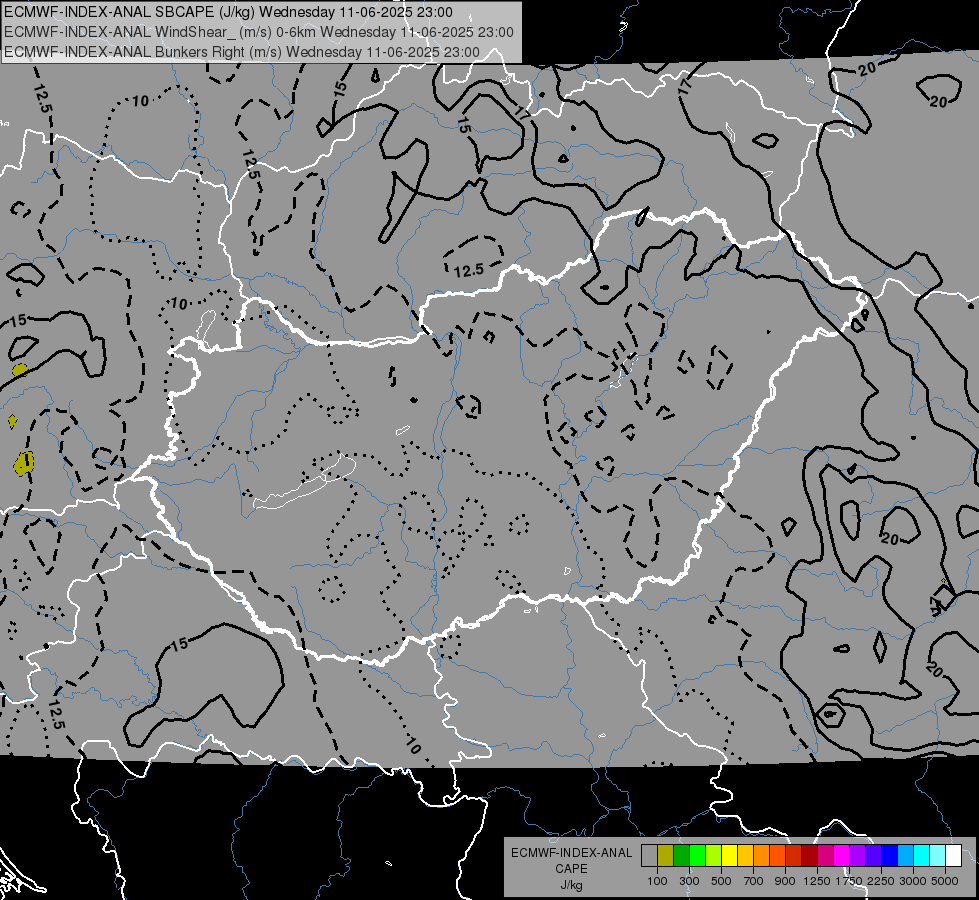Click the Bunkers Right (m/s) title line
This screenshot has width=979, height=900.
tap(242, 52)
